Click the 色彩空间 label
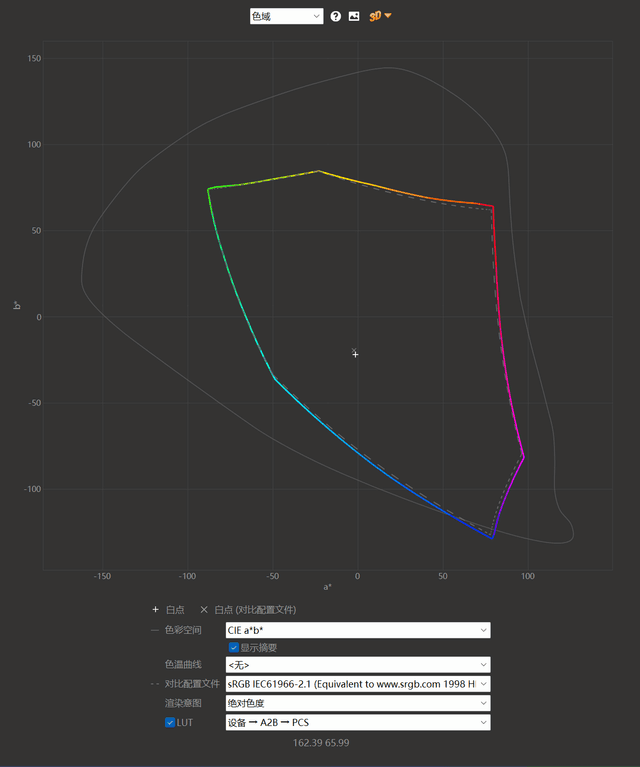The height and width of the screenshot is (767, 640). pyautogui.click(x=183, y=630)
